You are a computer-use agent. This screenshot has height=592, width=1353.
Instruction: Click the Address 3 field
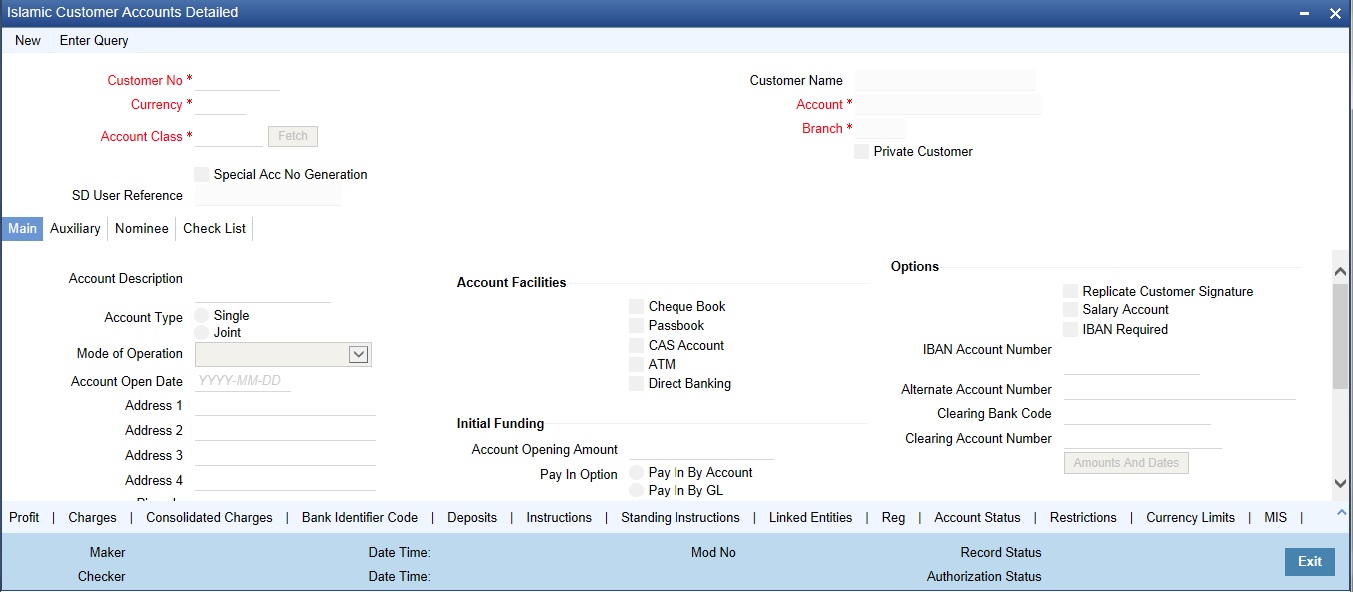tap(285, 455)
